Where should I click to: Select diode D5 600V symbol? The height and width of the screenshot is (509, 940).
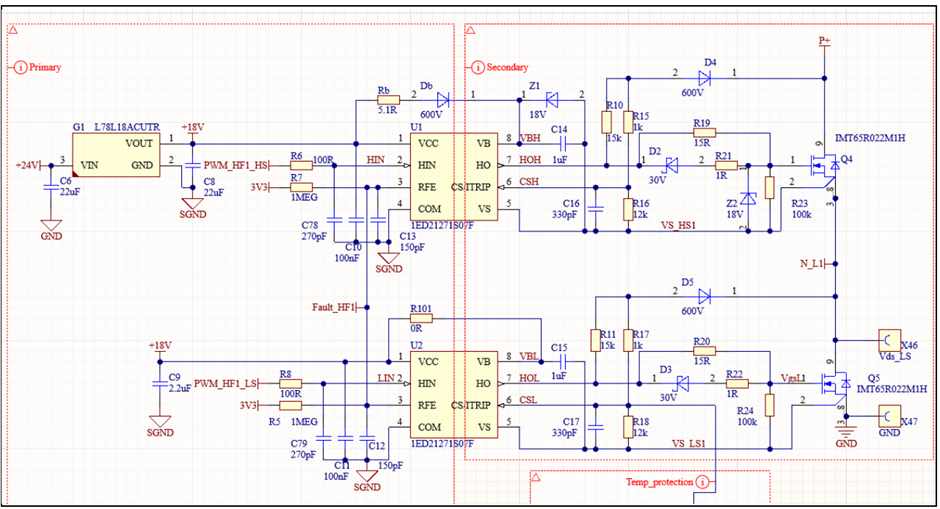click(704, 296)
